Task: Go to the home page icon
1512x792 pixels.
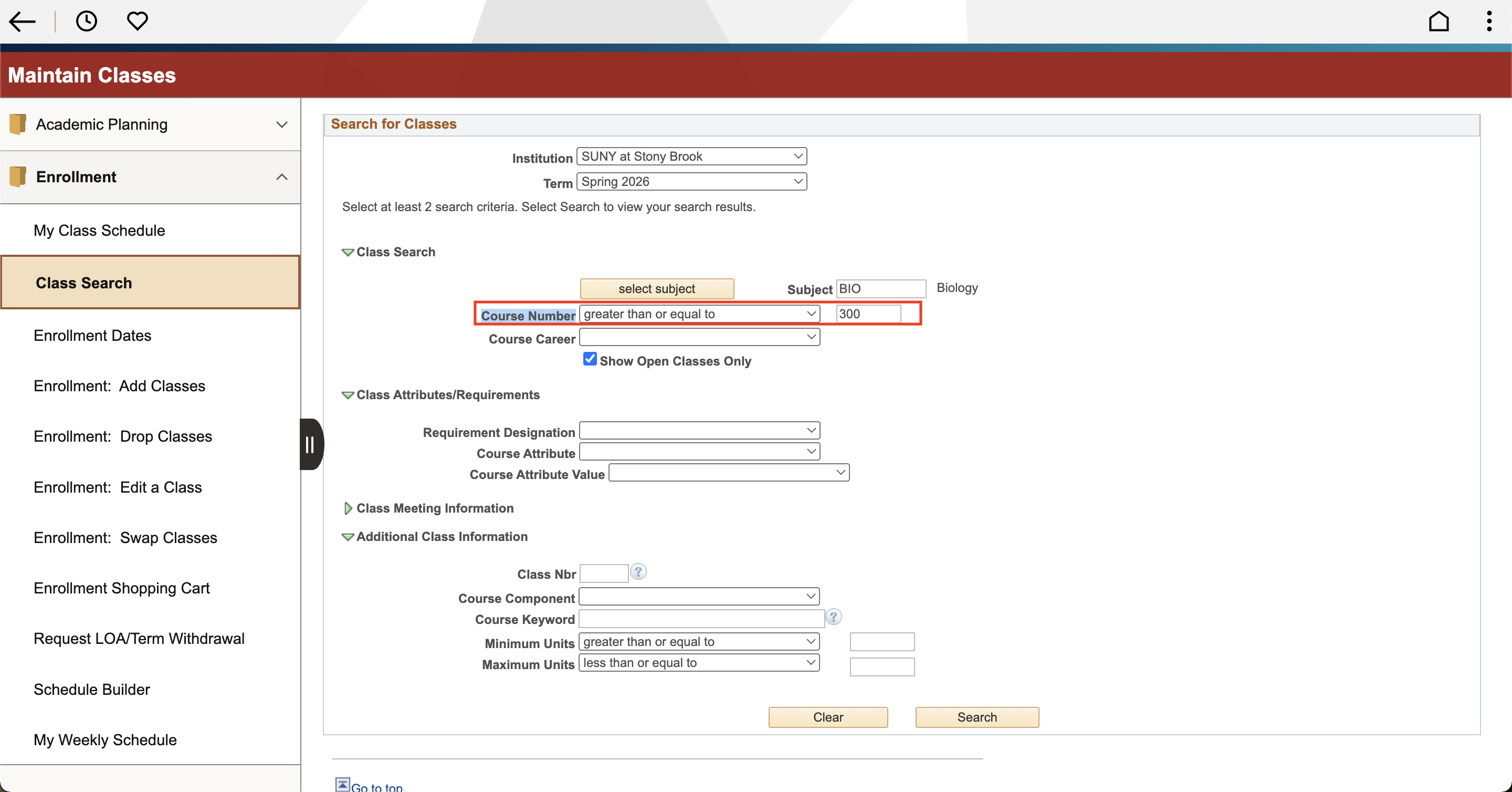Action: click(x=1438, y=21)
